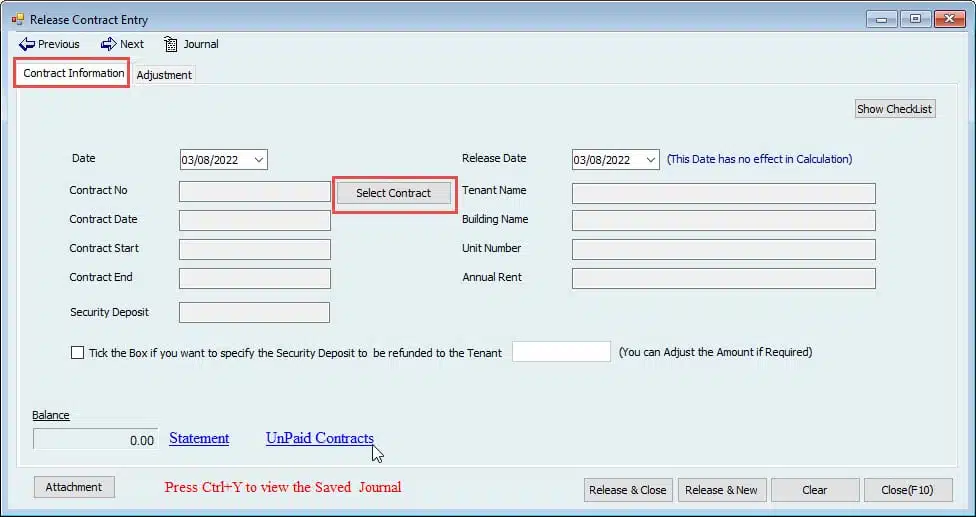Click the refund amount input box

point(561,352)
